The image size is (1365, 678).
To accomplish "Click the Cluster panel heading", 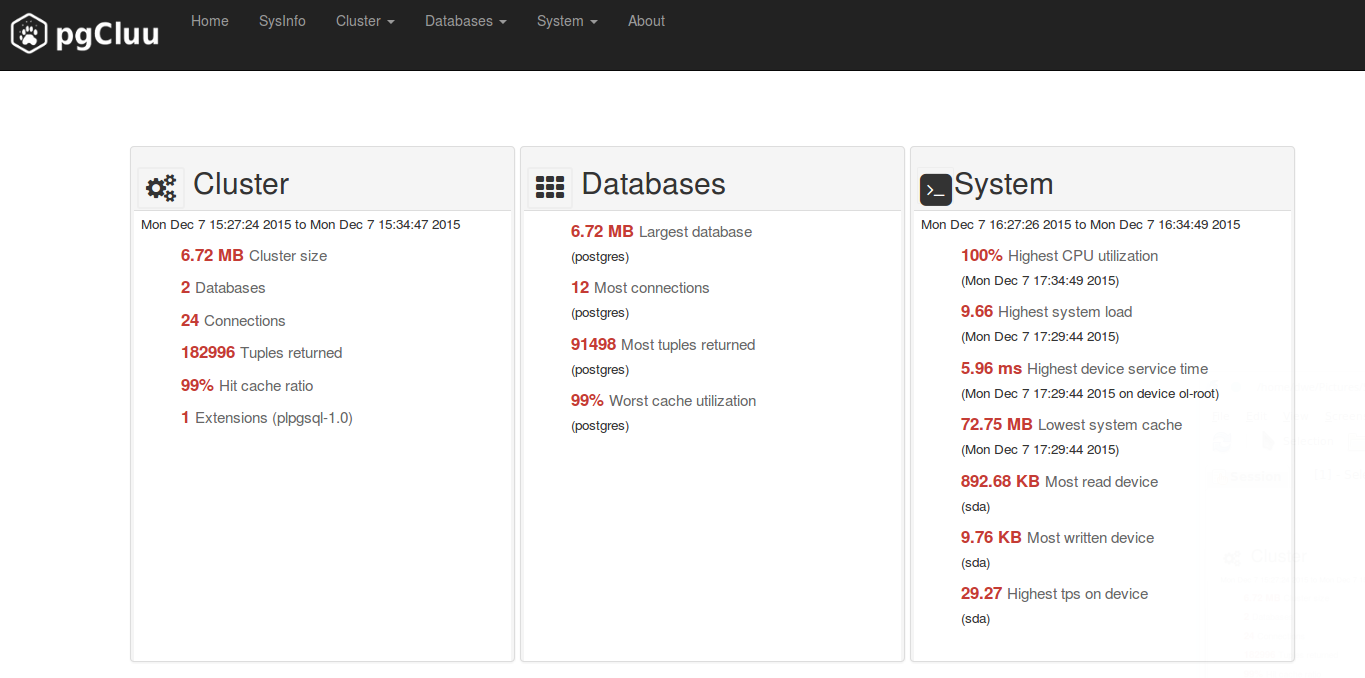I will coord(241,184).
